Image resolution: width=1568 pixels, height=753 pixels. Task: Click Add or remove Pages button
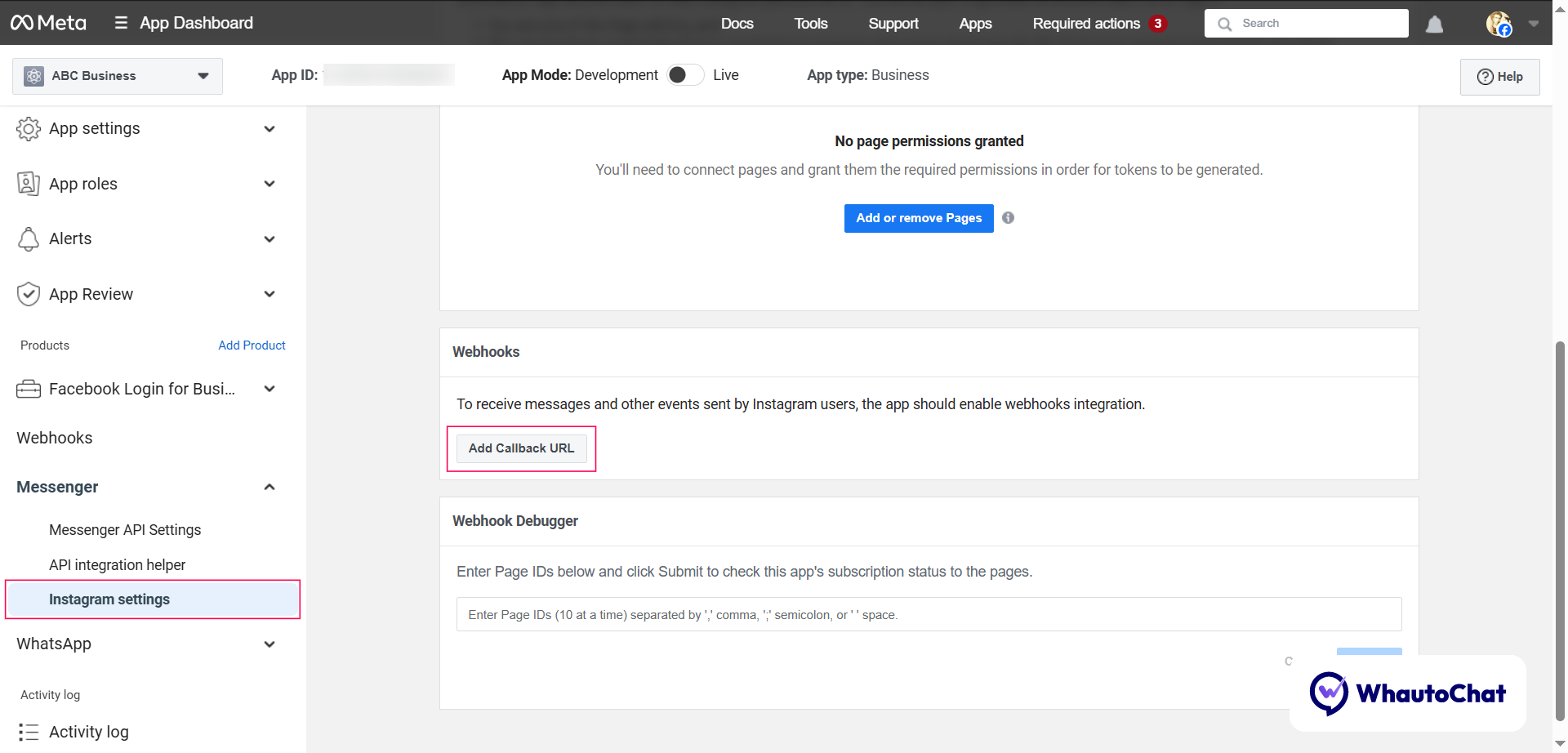[x=918, y=218]
